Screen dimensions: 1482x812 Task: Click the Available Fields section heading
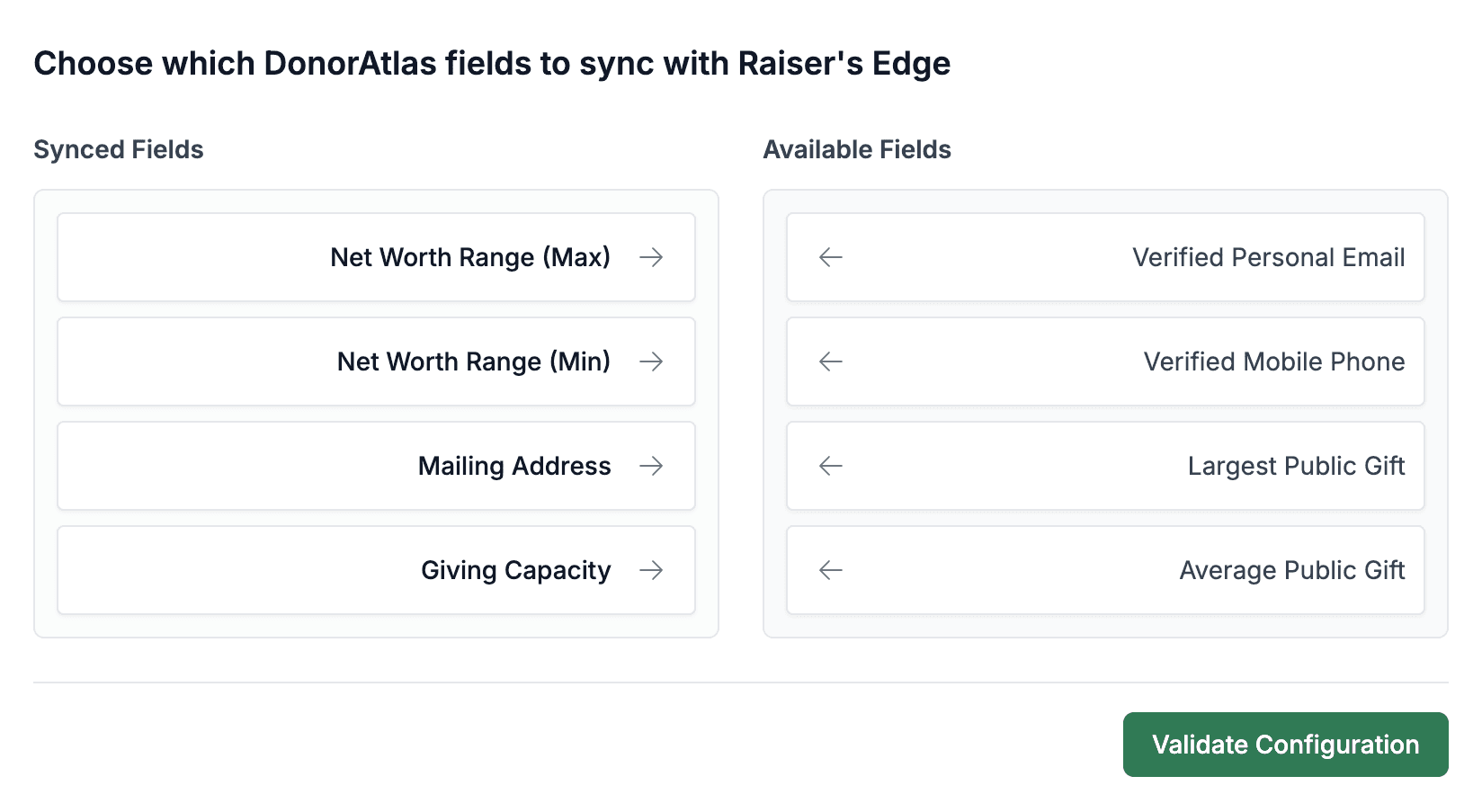pyautogui.click(x=857, y=149)
